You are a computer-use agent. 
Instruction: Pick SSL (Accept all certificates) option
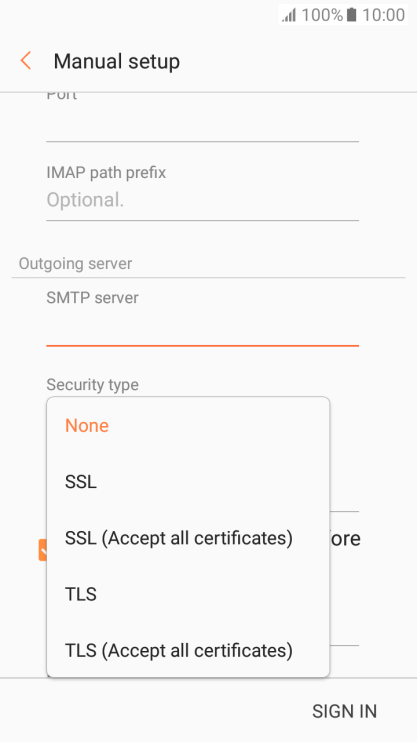[188, 538]
